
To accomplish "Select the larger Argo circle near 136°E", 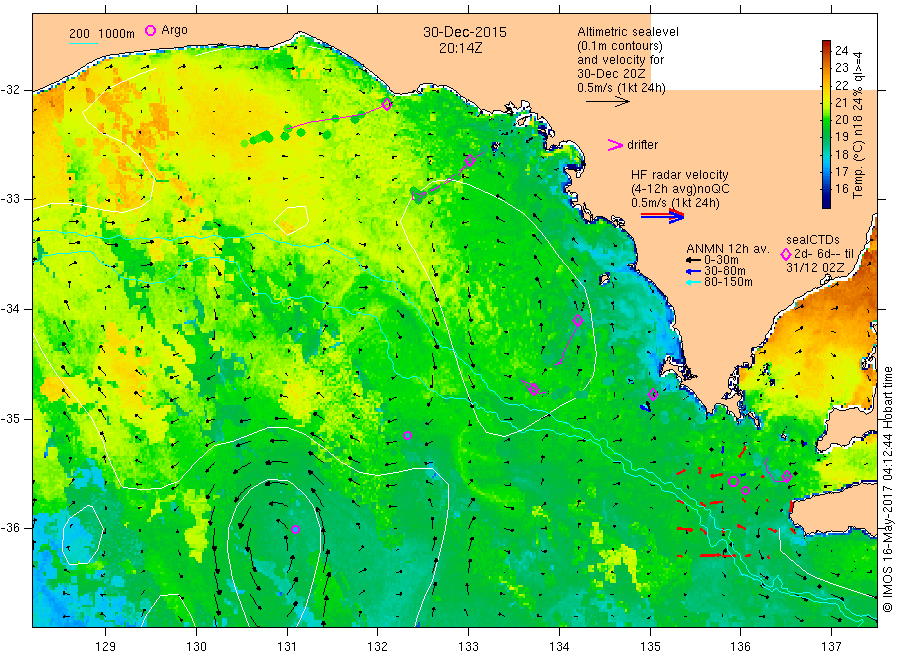I will (733, 482).
